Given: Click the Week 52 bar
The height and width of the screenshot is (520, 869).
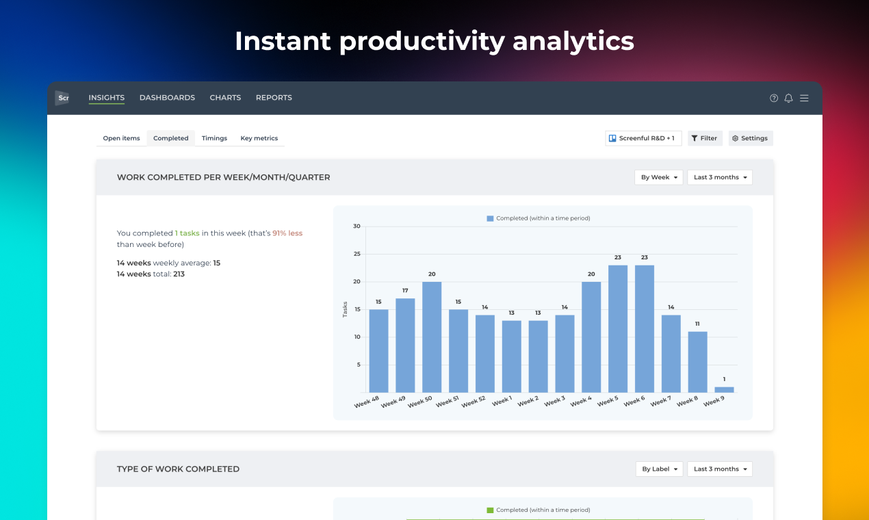Looking at the screenshot, I should (x=485, y=354).
